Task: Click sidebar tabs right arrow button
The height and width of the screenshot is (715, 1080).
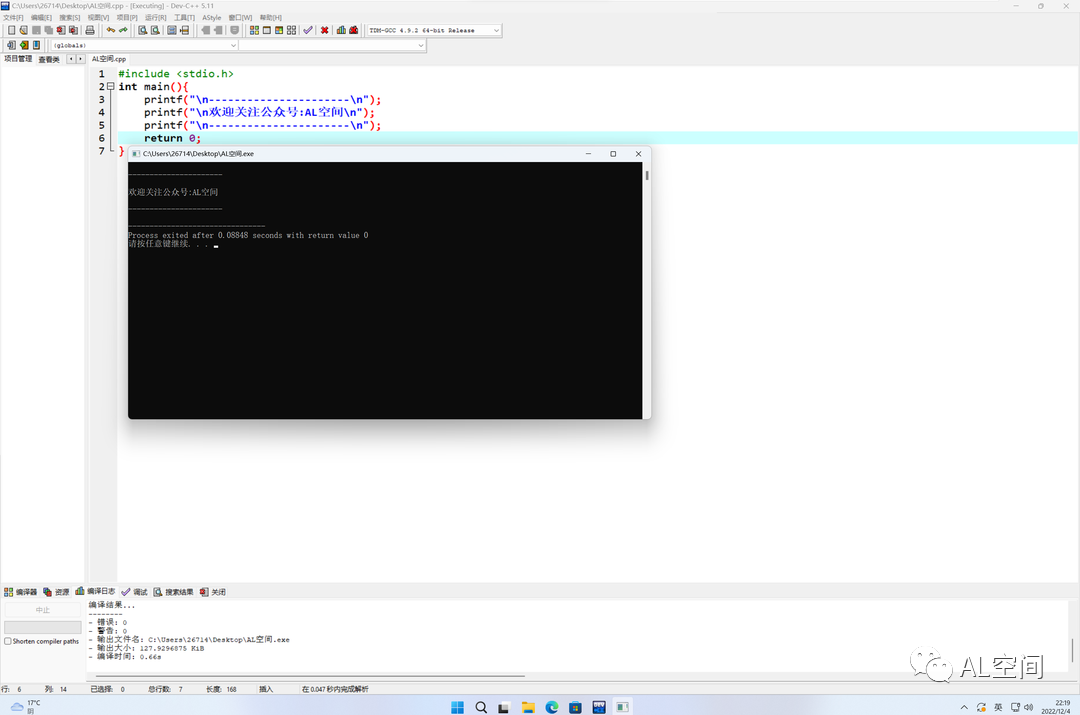Action: click(81, 59)
